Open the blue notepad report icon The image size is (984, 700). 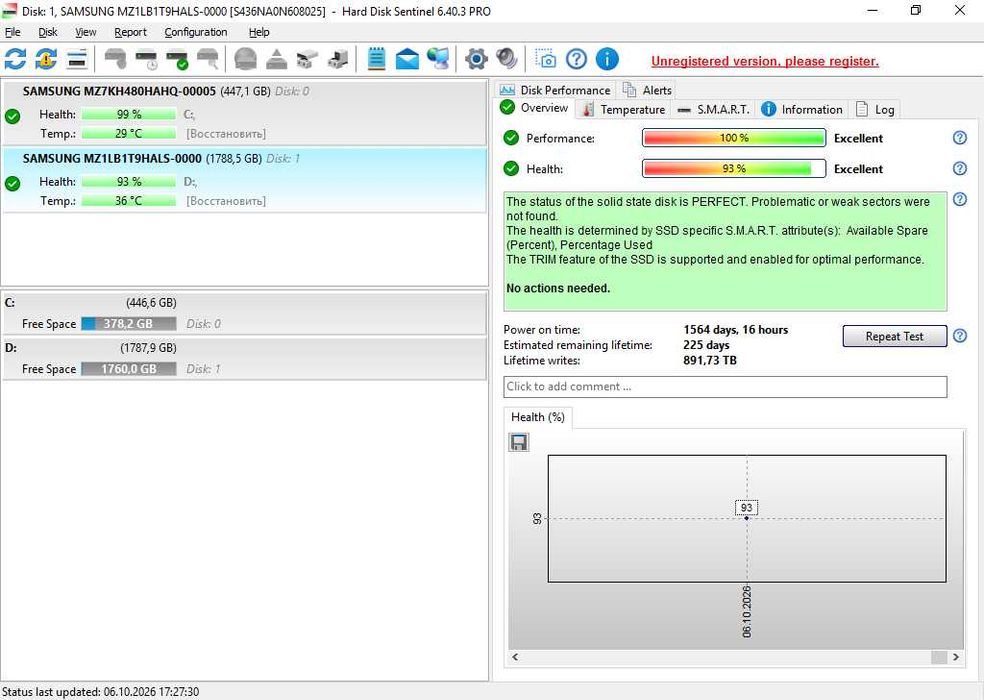(377, 60)
